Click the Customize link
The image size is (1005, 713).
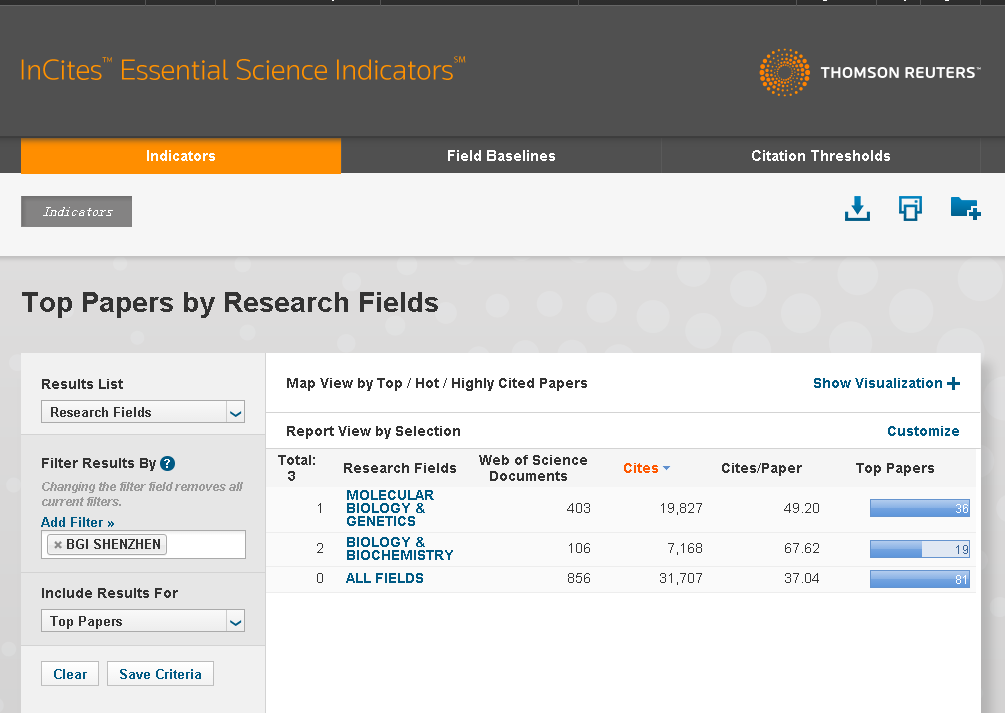click(x=923, y=431)
